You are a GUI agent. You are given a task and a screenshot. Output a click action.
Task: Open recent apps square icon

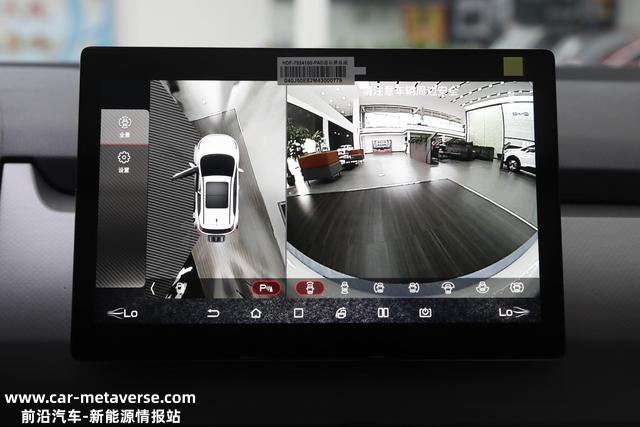click(298, 313)
